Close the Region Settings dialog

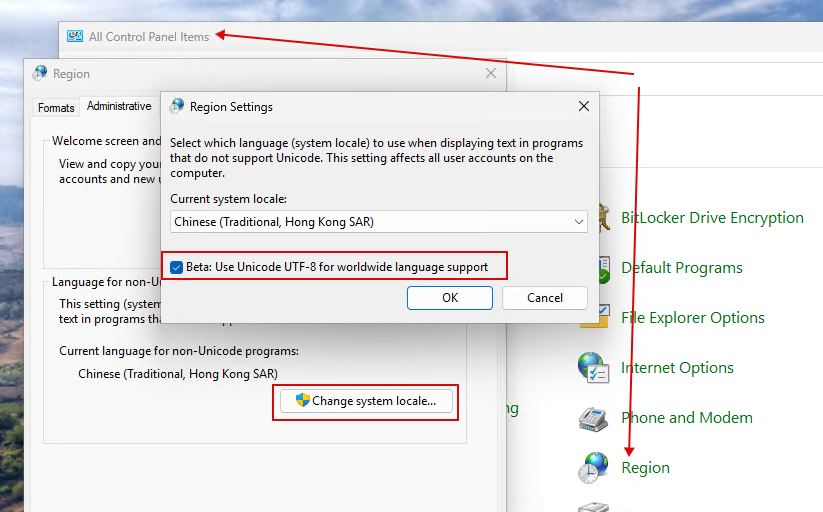(584, 106)
